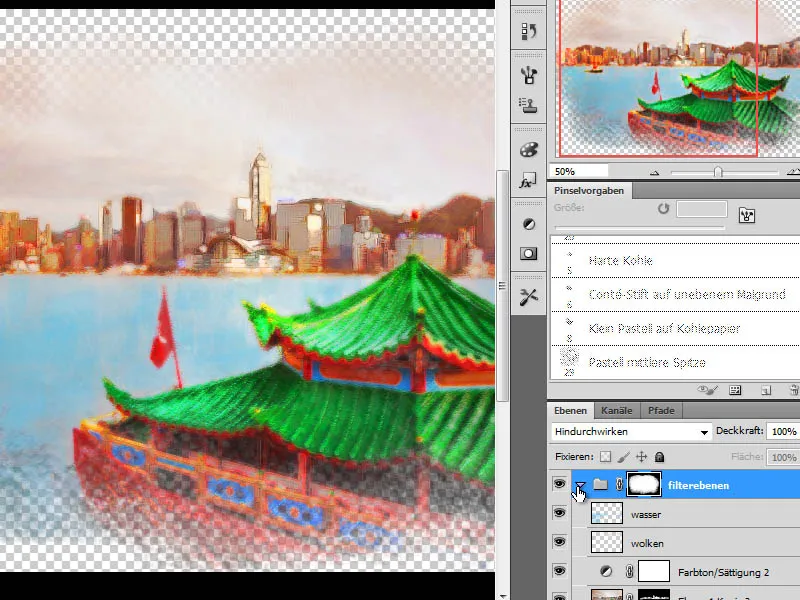Screen dimensions: 800x600
Task: Open the Color palette panel icon
Action: (x=529, y=150)
